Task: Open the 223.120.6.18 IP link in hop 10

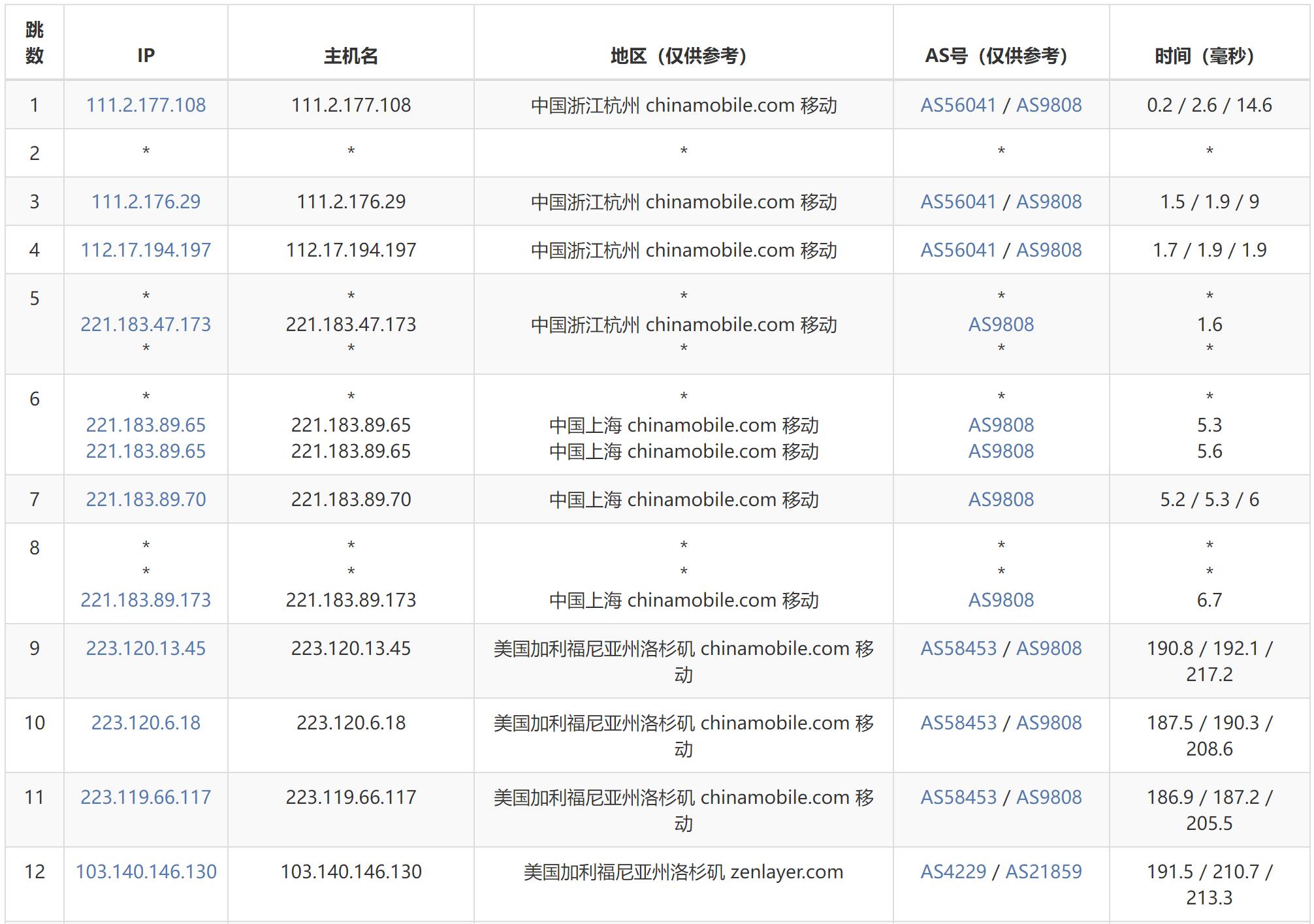Action: point(146,723)
